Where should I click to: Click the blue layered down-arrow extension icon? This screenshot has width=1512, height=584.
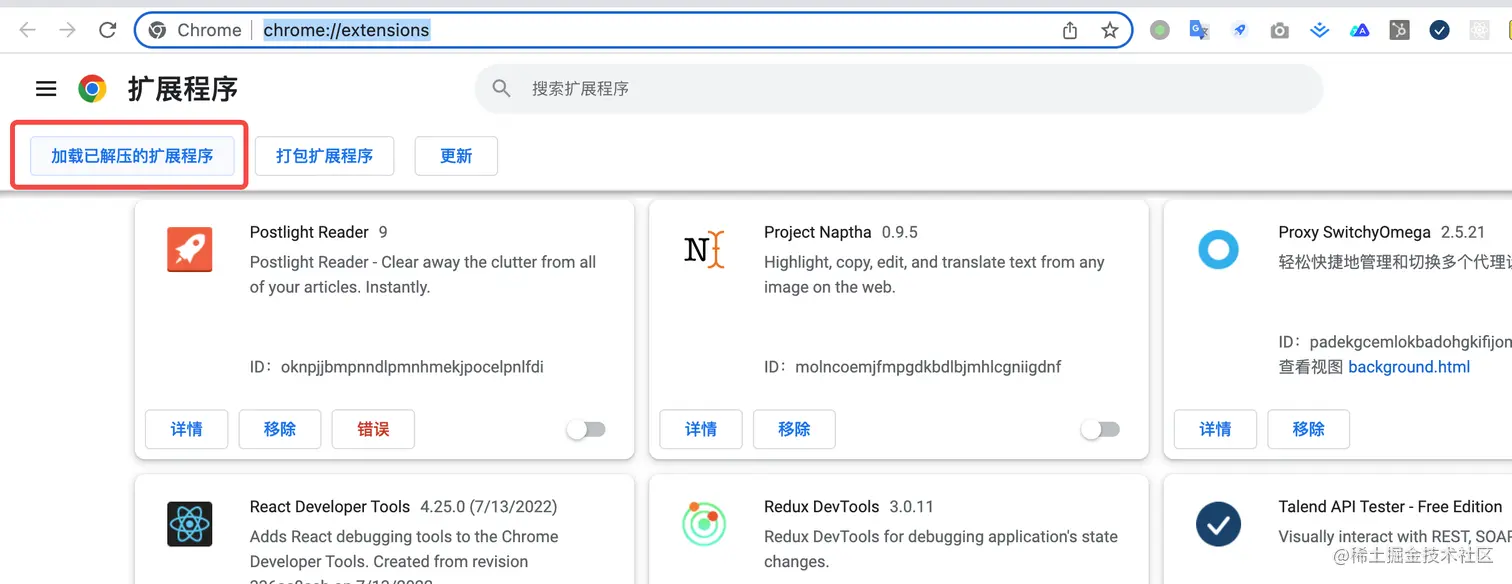tap(1320, 31)
